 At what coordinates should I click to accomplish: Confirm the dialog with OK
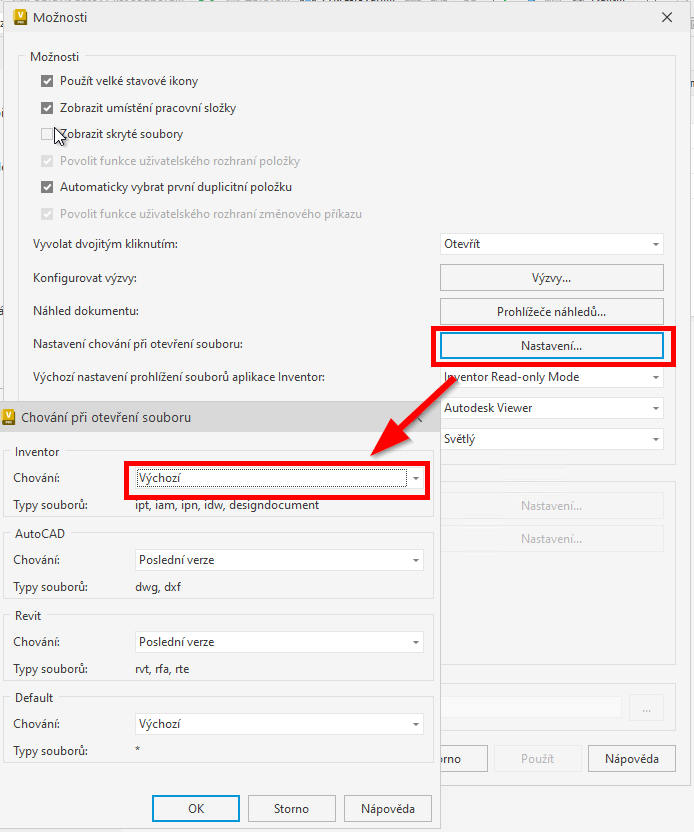(x=195, y=808)
